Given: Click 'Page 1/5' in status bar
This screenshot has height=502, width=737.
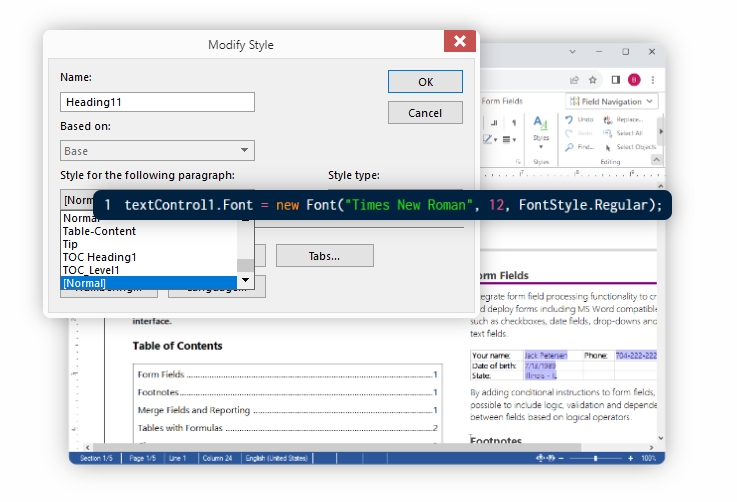Looking at the screenshot, I should tap(142, 458).
